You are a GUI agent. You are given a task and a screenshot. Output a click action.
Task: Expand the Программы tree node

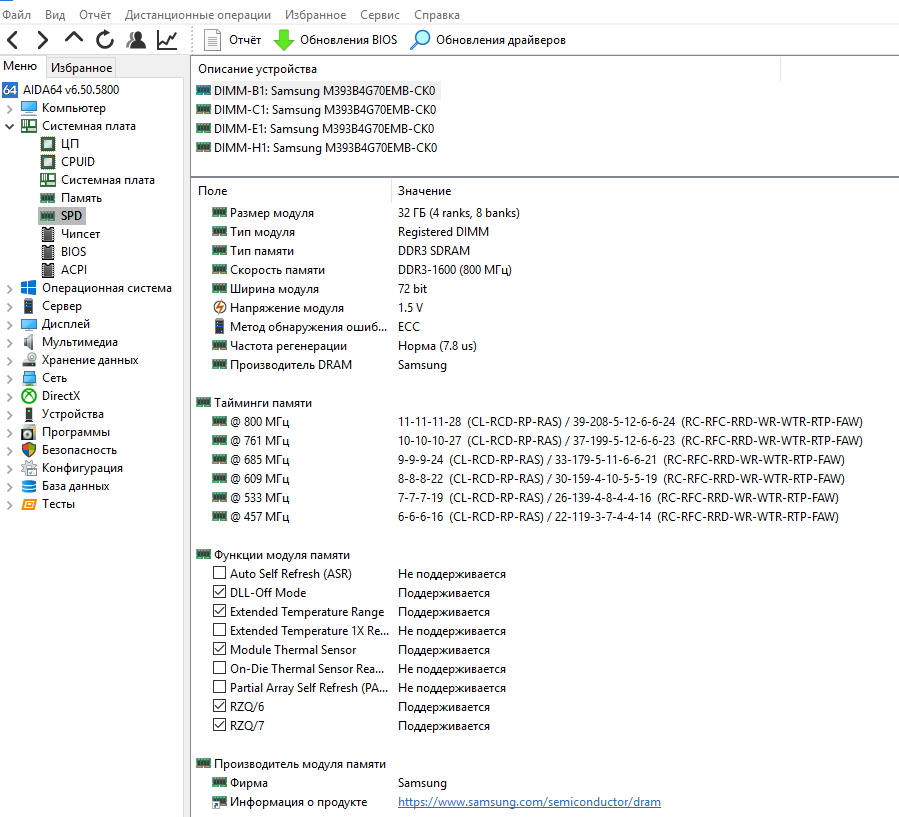coord(9,432)
